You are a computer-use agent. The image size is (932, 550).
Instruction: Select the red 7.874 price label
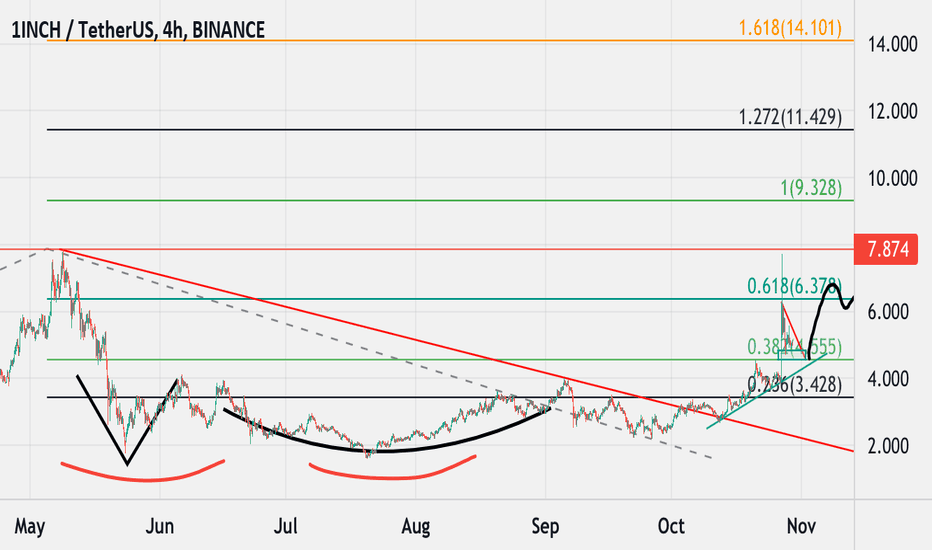pyautogui.click(x=886, y=249)
